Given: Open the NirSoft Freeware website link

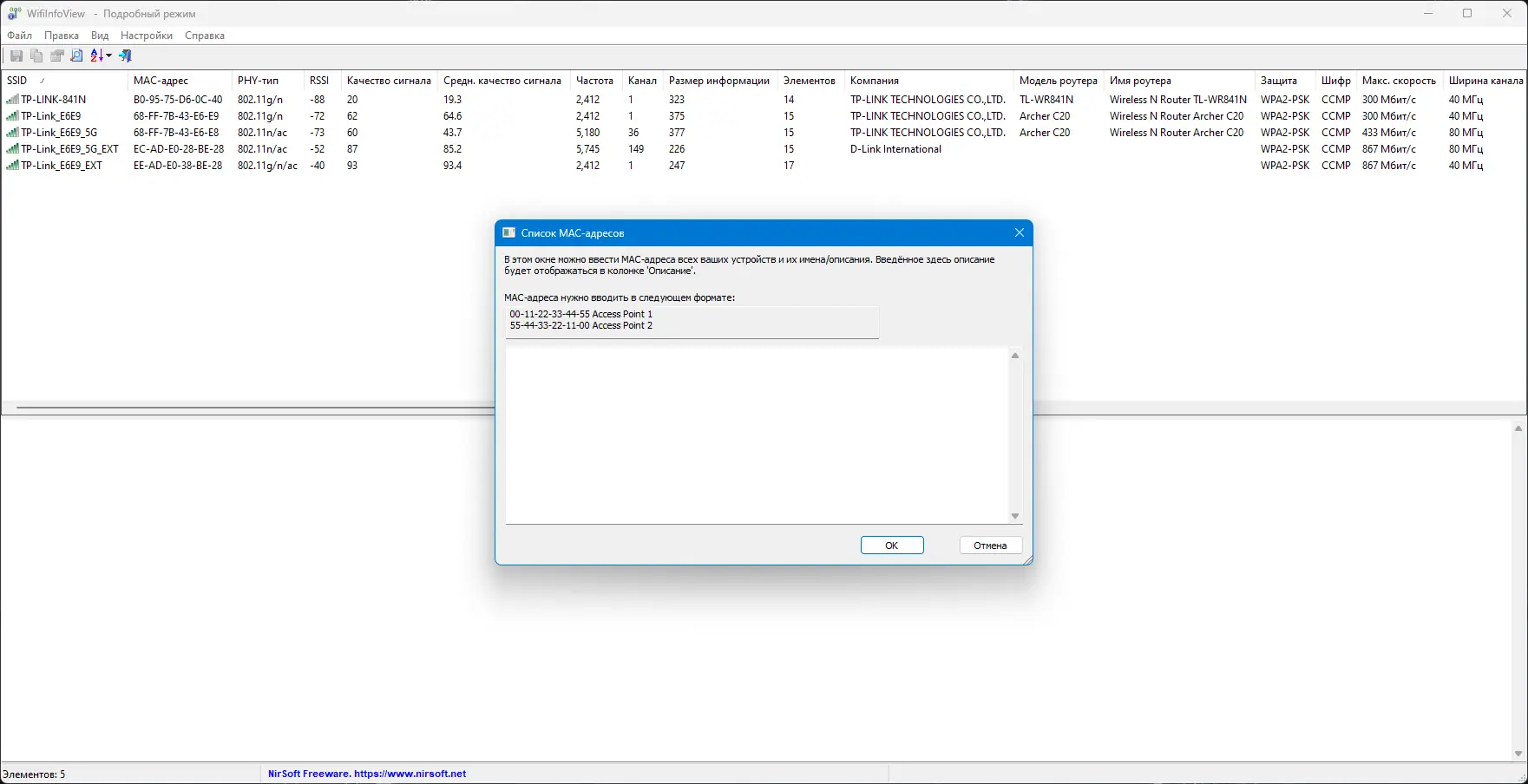Looking at the screenshot, I should (367, 774).
